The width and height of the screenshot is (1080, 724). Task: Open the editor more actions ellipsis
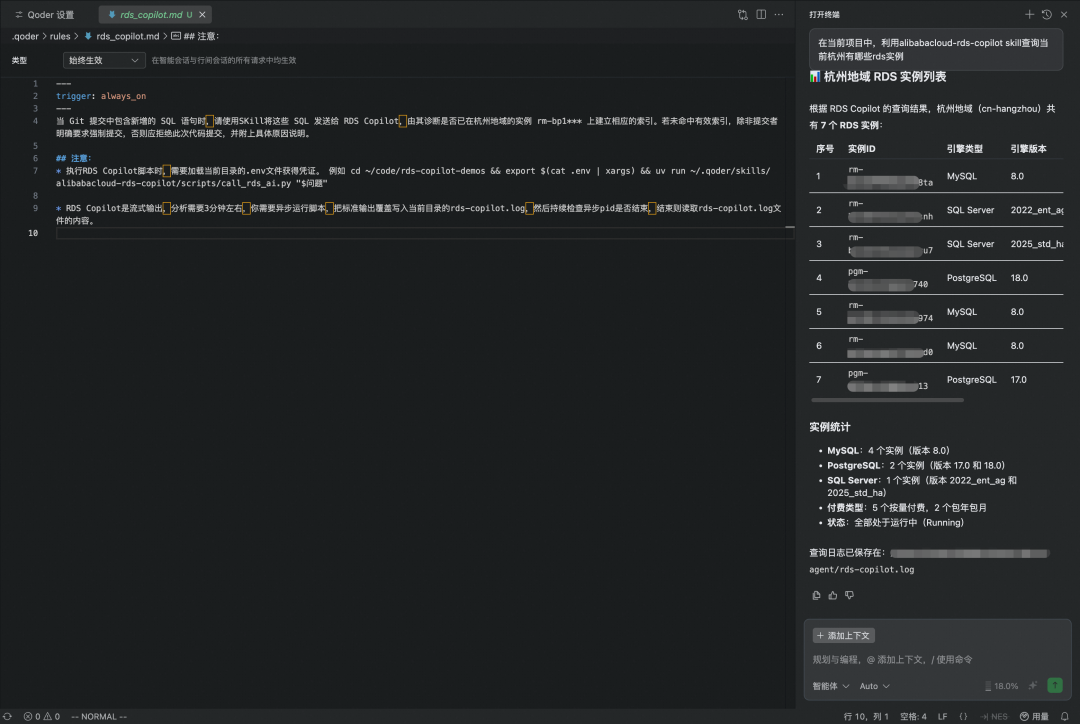[x=778, y=15]
